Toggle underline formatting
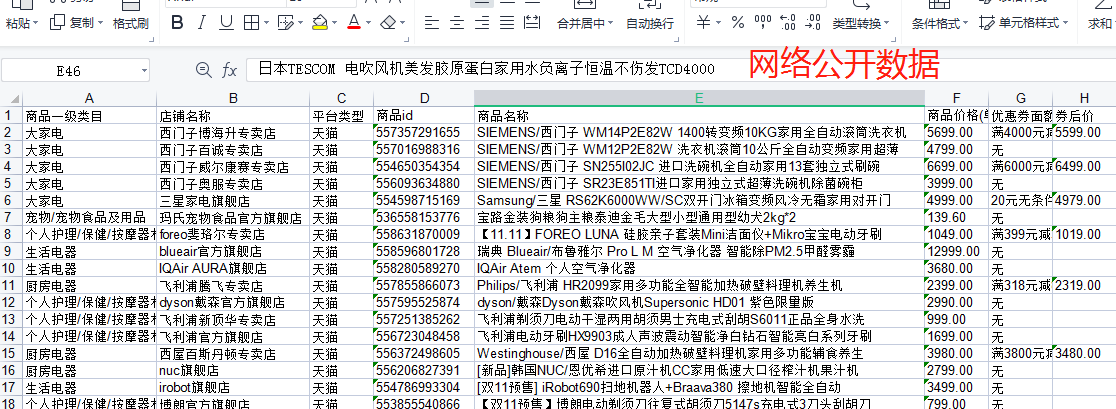The height and width of the screenshot is (409, 1116). (226, 23)
